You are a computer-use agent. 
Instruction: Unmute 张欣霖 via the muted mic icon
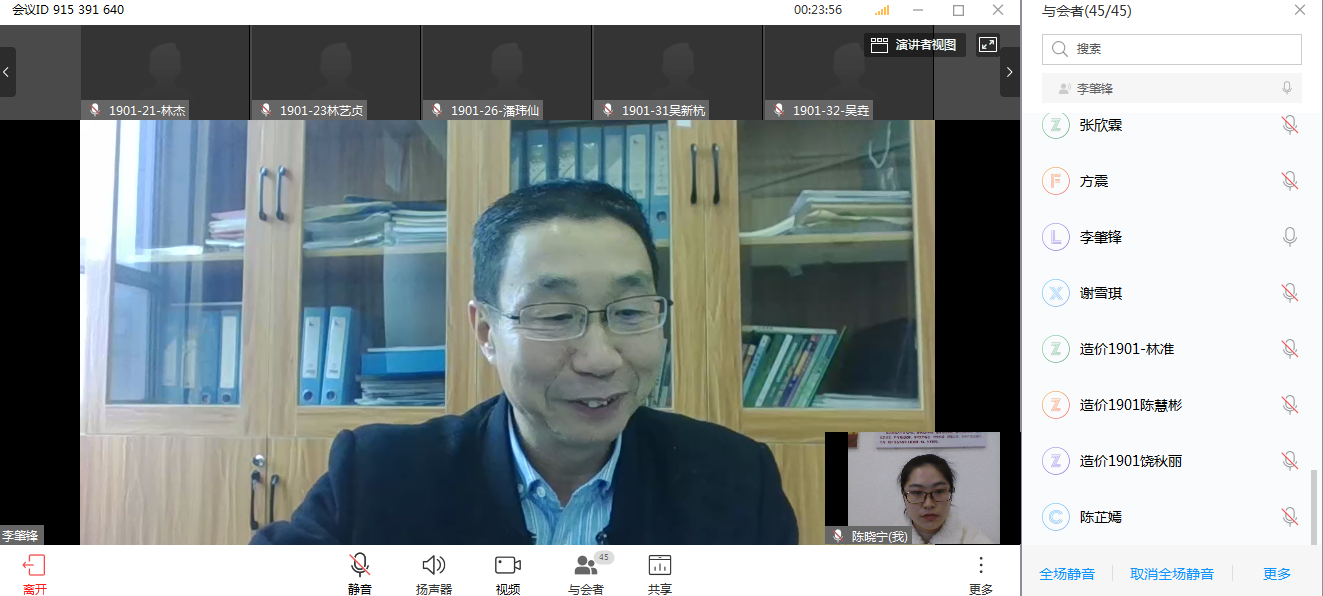(1290, 125)
